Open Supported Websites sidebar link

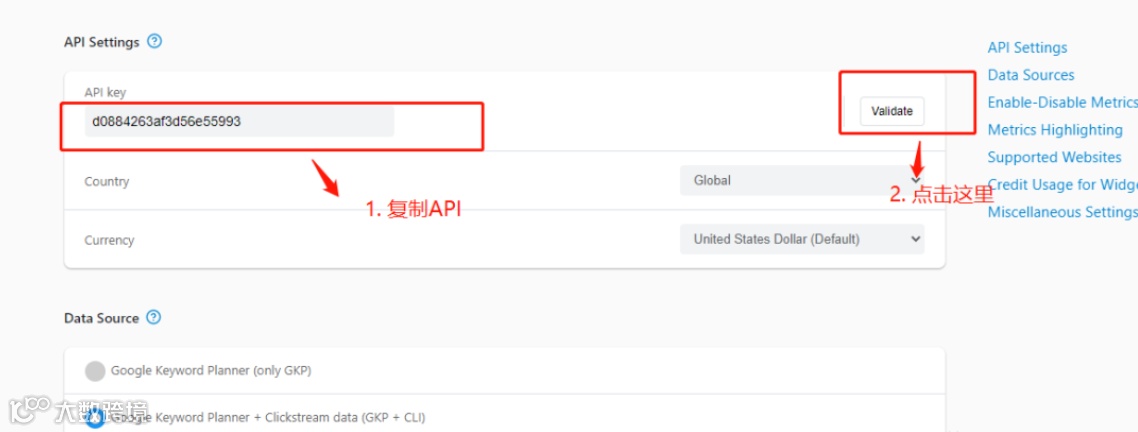tap(1054, 157)
